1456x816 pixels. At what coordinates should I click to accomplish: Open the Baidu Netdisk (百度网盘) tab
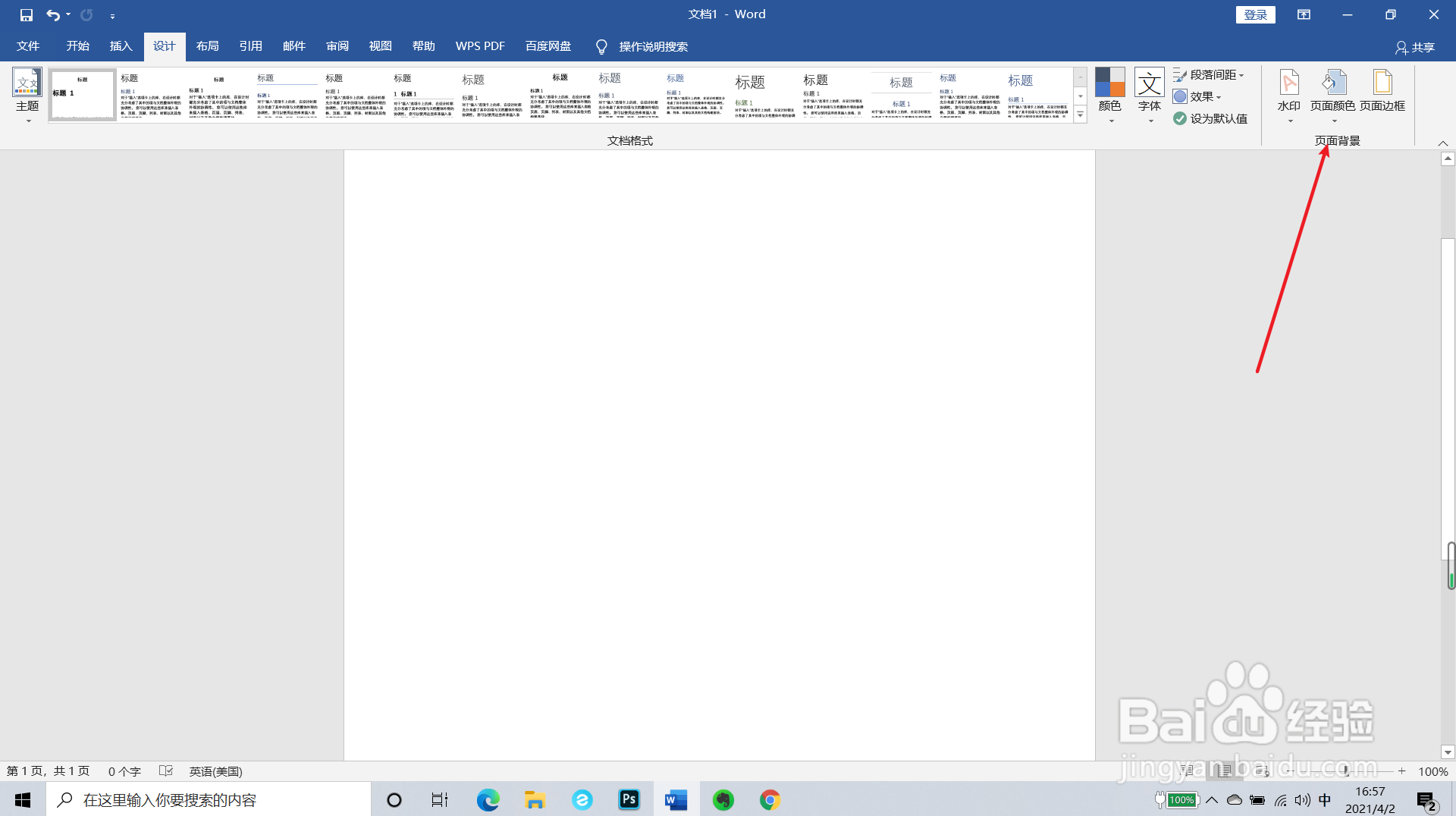click(548, 46)
